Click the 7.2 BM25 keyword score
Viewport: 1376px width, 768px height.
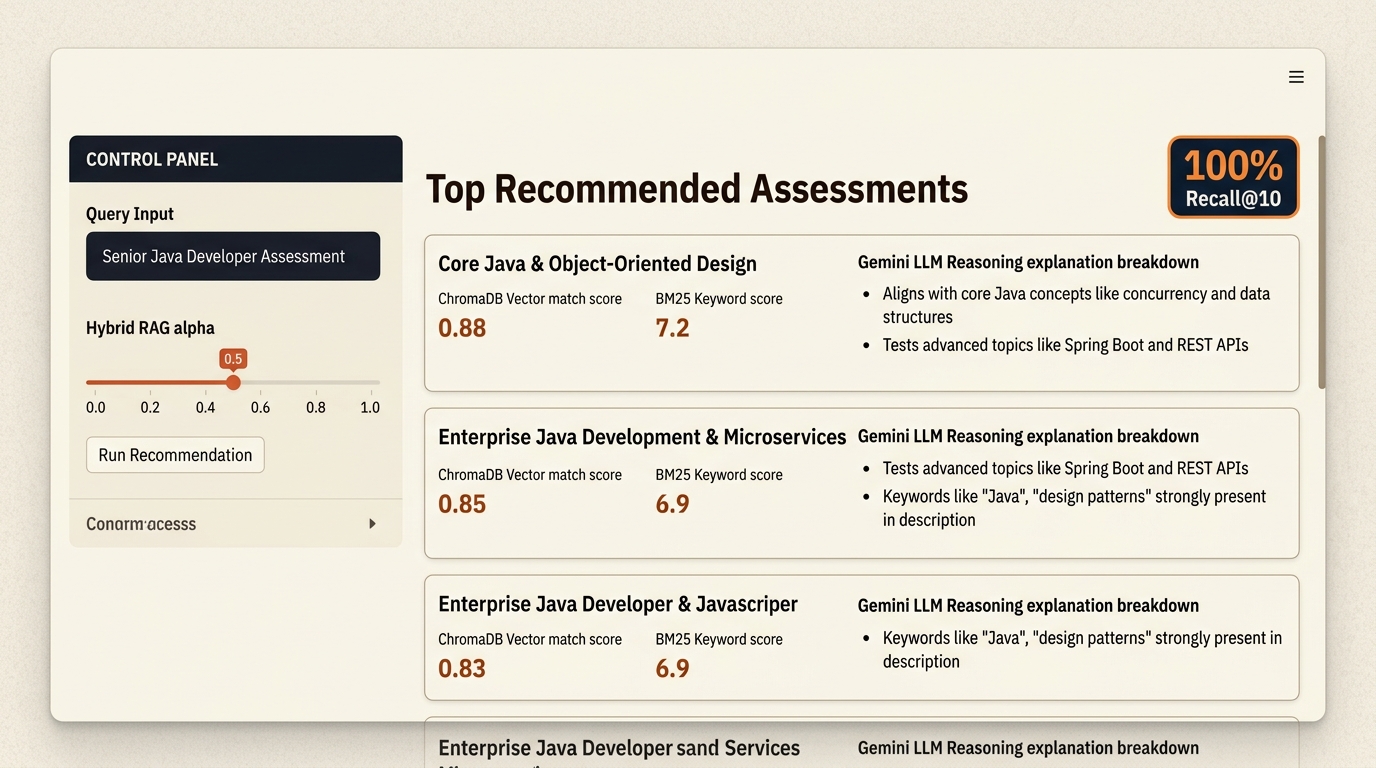pos(672,328)
